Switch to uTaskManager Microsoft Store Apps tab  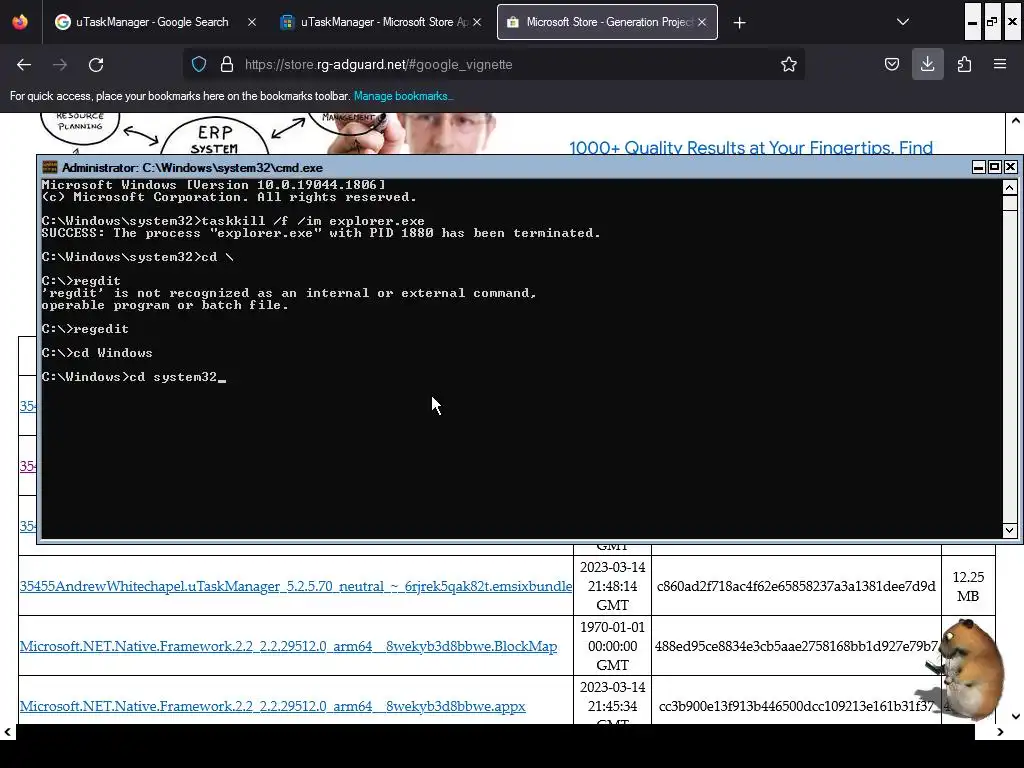[381, 22]
